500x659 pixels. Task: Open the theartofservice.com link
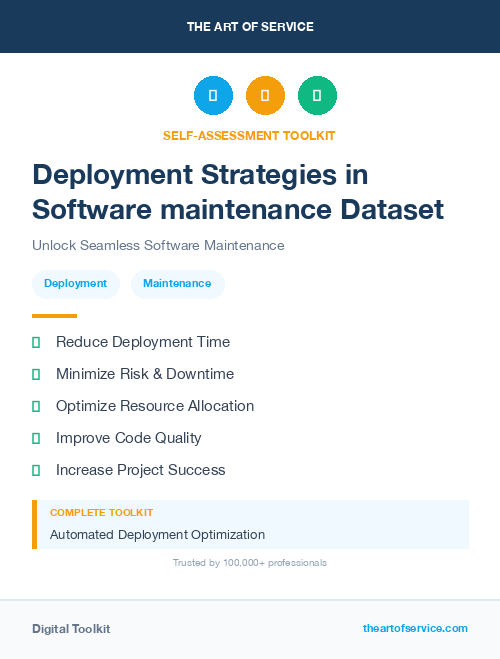pos(415,628)
